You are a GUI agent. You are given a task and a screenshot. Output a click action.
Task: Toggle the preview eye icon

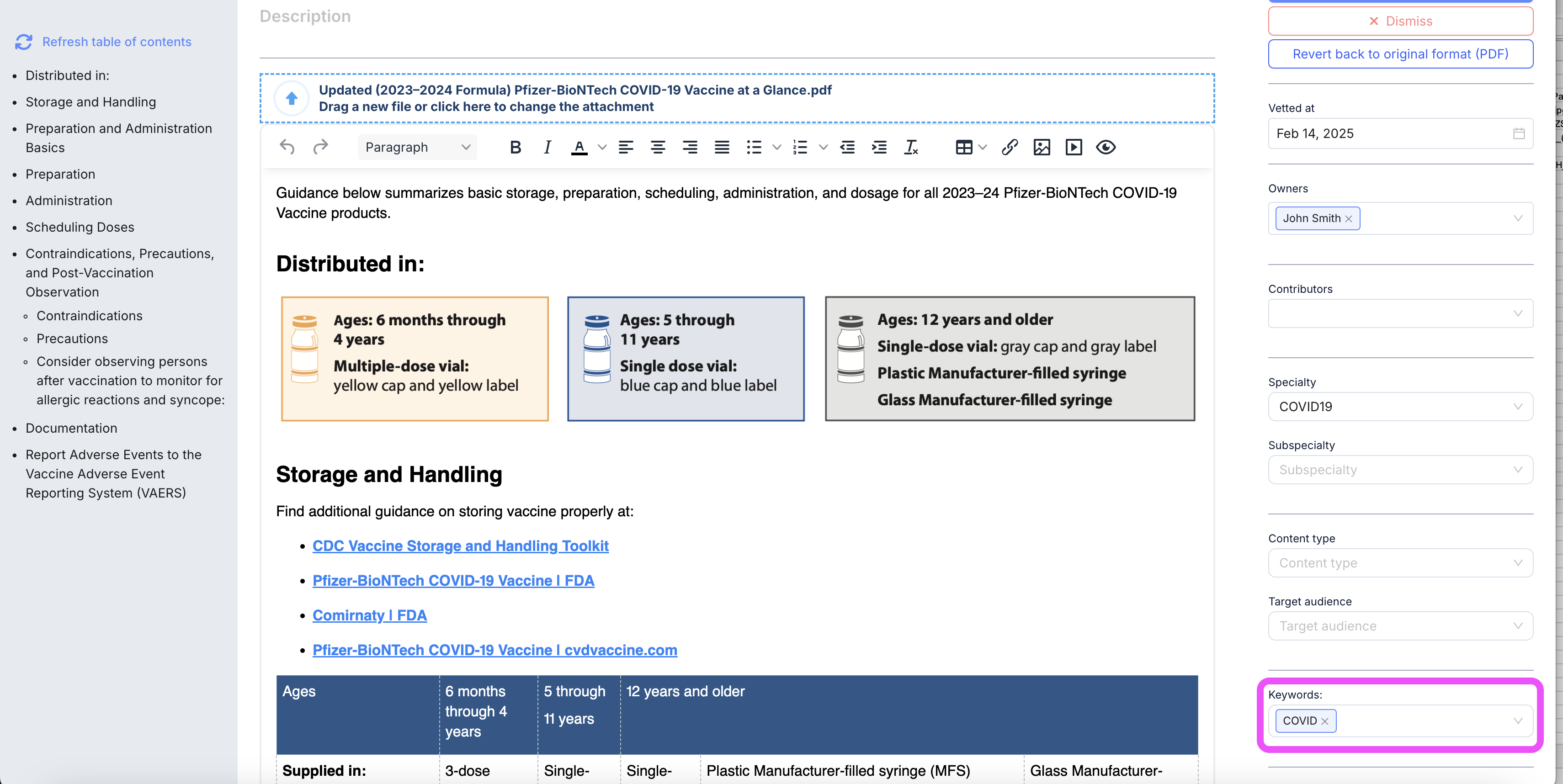[x=1106, y=147]
